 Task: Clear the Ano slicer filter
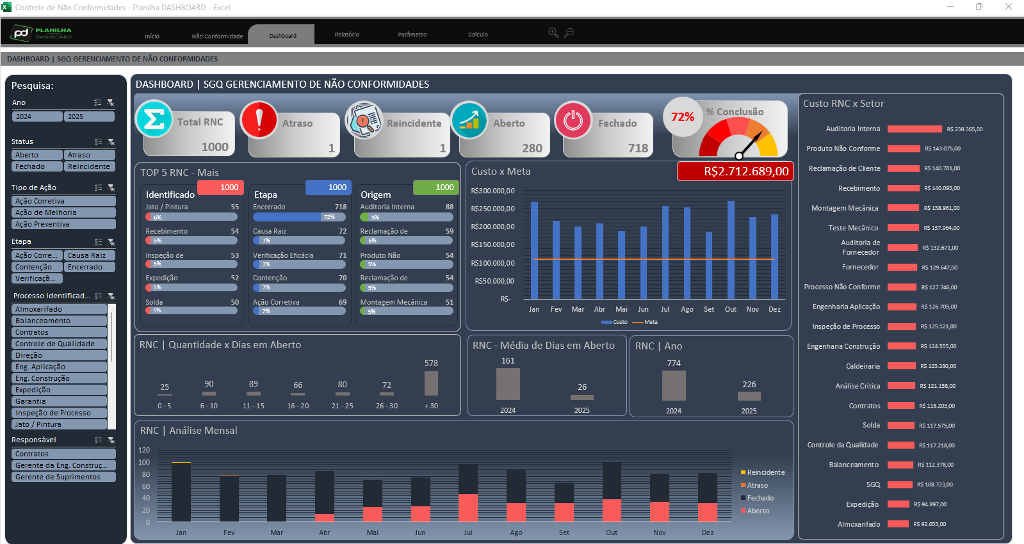coord(111,102)
